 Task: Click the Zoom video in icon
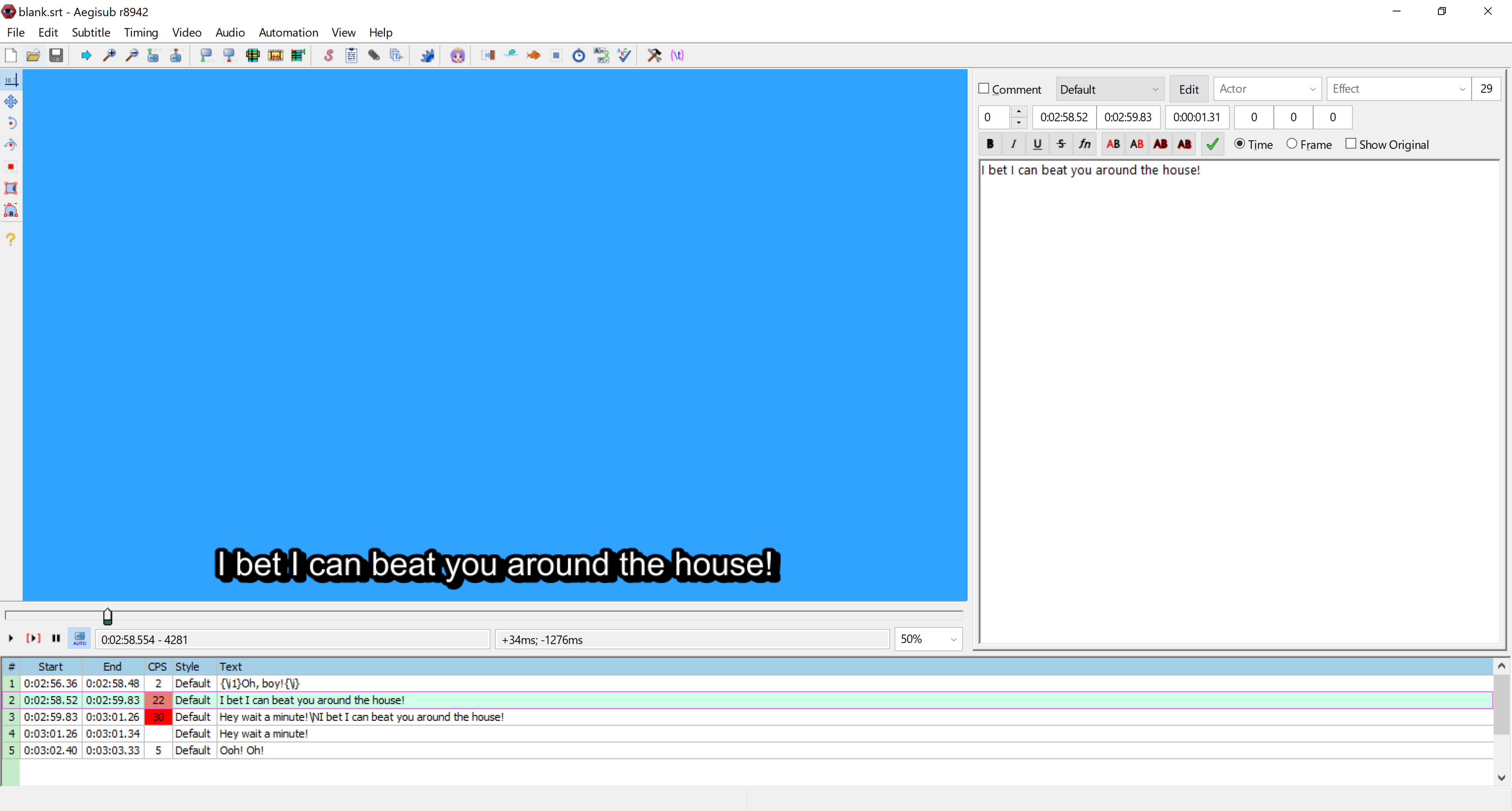tap(109, 55)
